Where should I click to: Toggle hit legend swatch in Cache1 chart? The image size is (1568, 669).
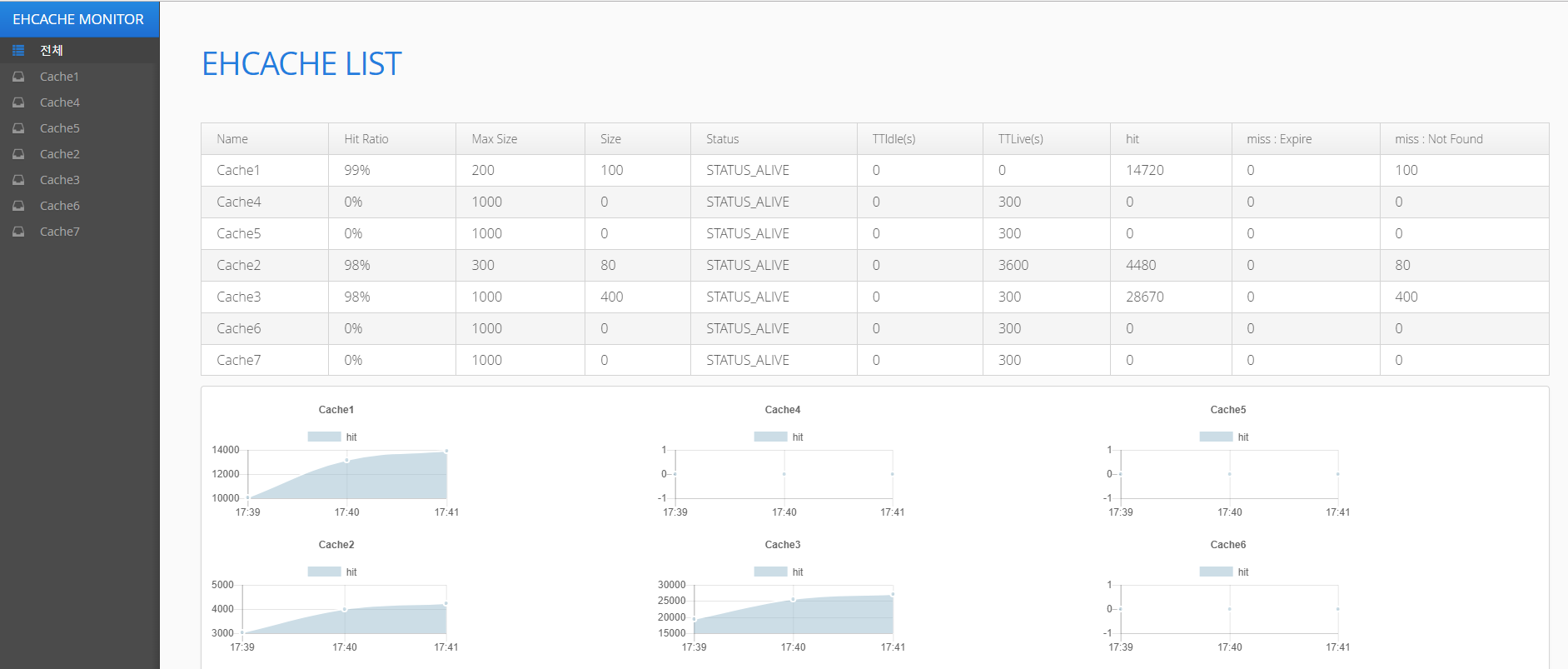pyautogui.click(x=324, y=437)
